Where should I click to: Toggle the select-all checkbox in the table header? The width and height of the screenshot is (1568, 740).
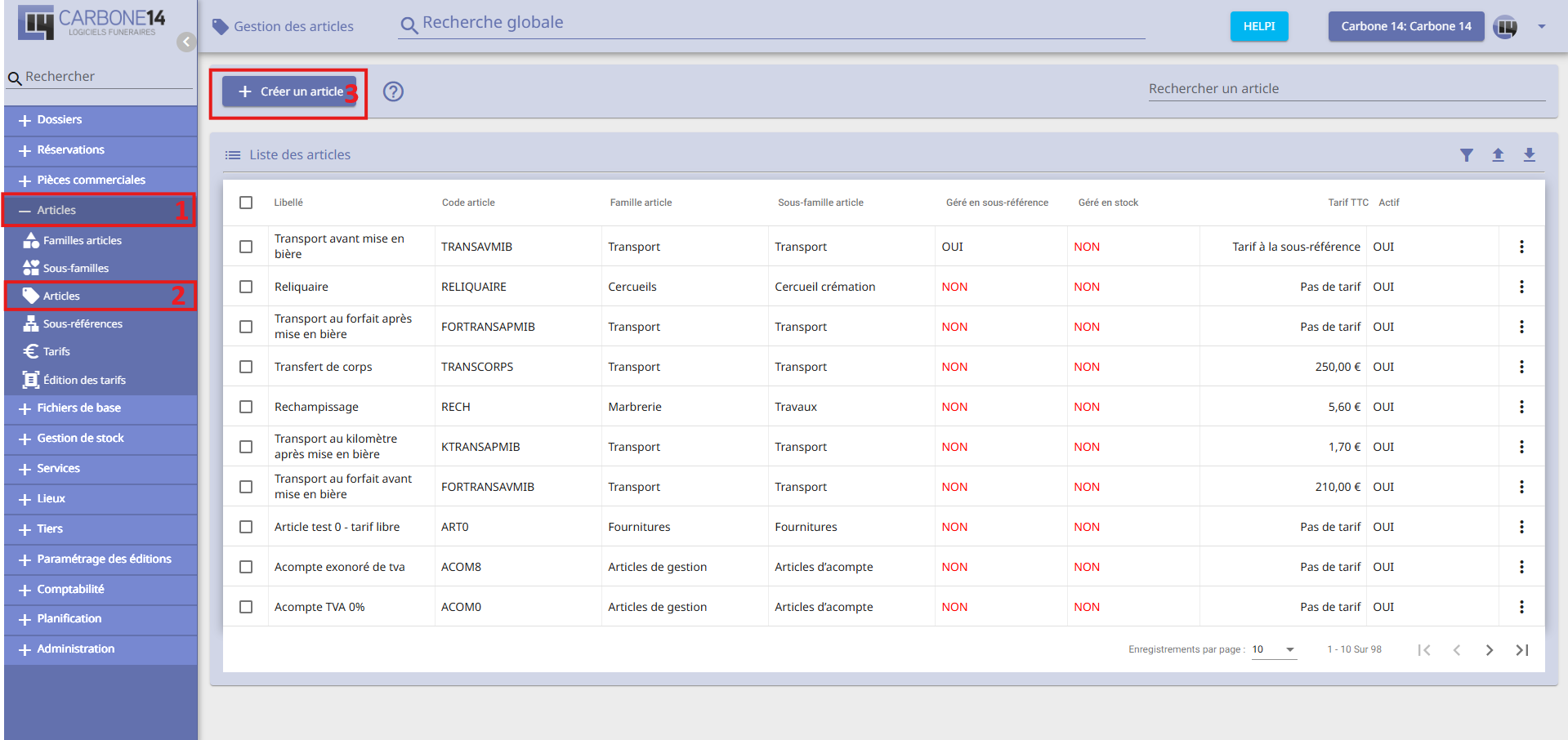(x=246, y=203)
